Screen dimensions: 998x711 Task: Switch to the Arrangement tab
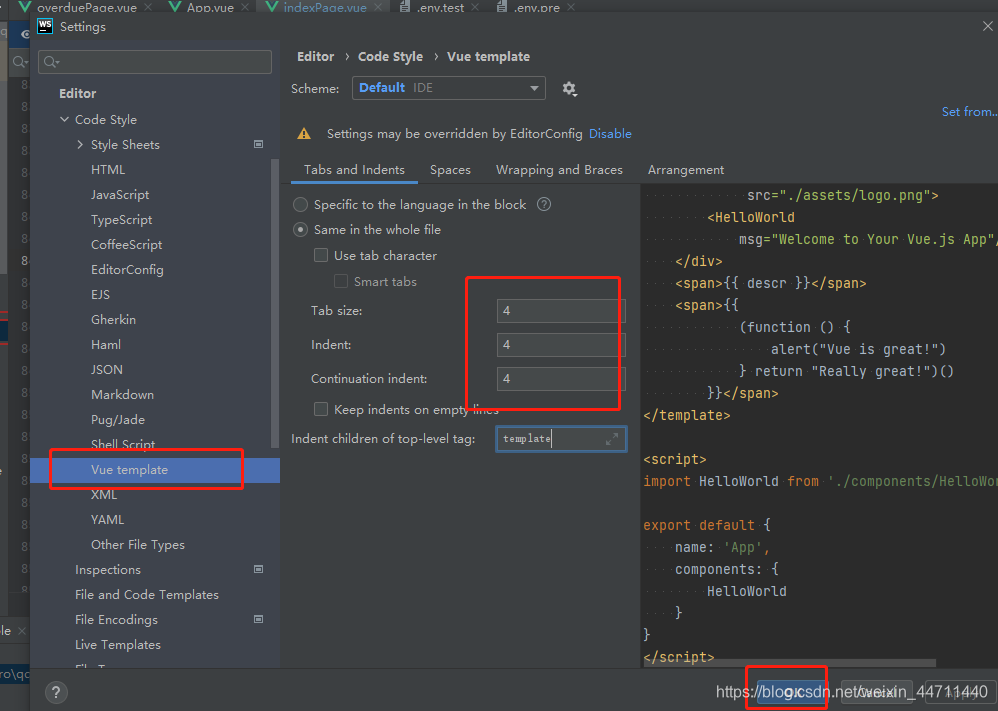tap(685, 170)
